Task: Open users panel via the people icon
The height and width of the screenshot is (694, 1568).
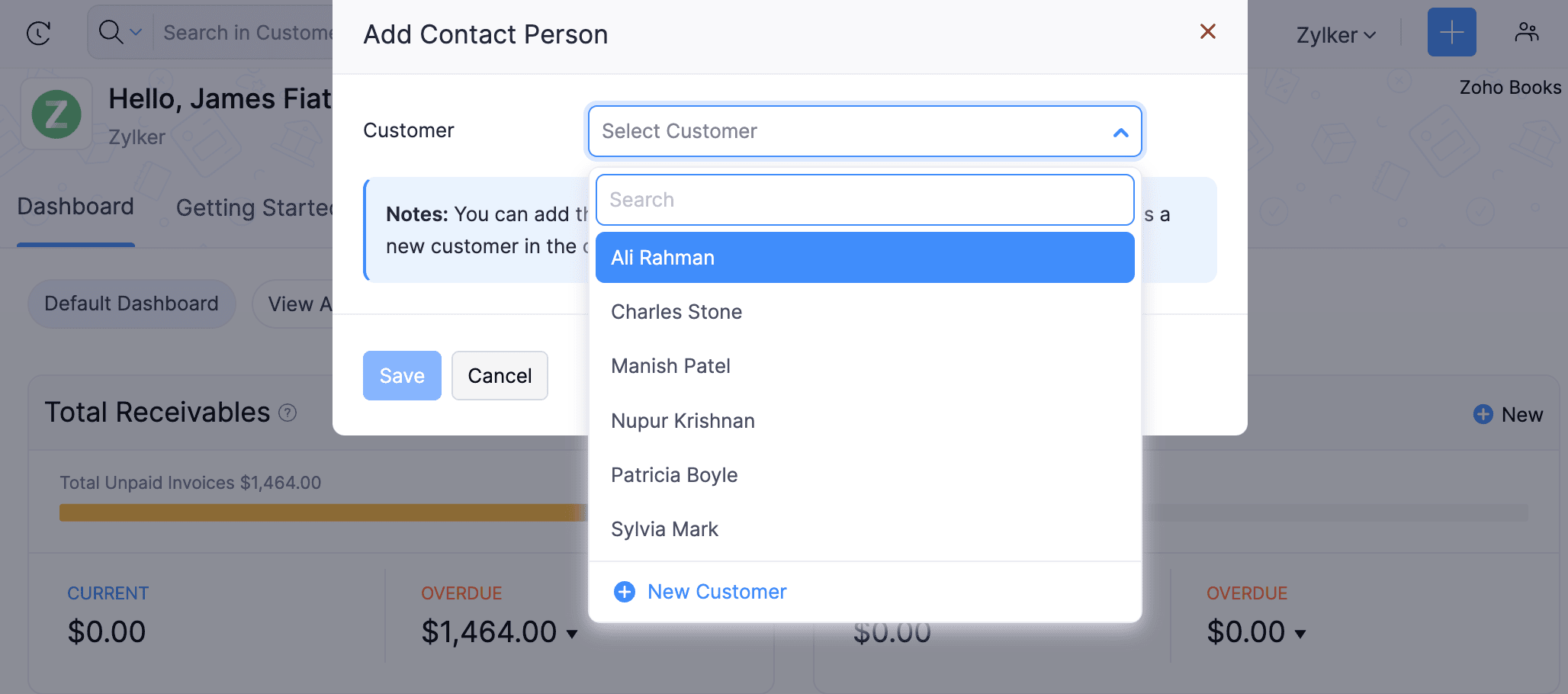Action: [x=1526, y=31]
